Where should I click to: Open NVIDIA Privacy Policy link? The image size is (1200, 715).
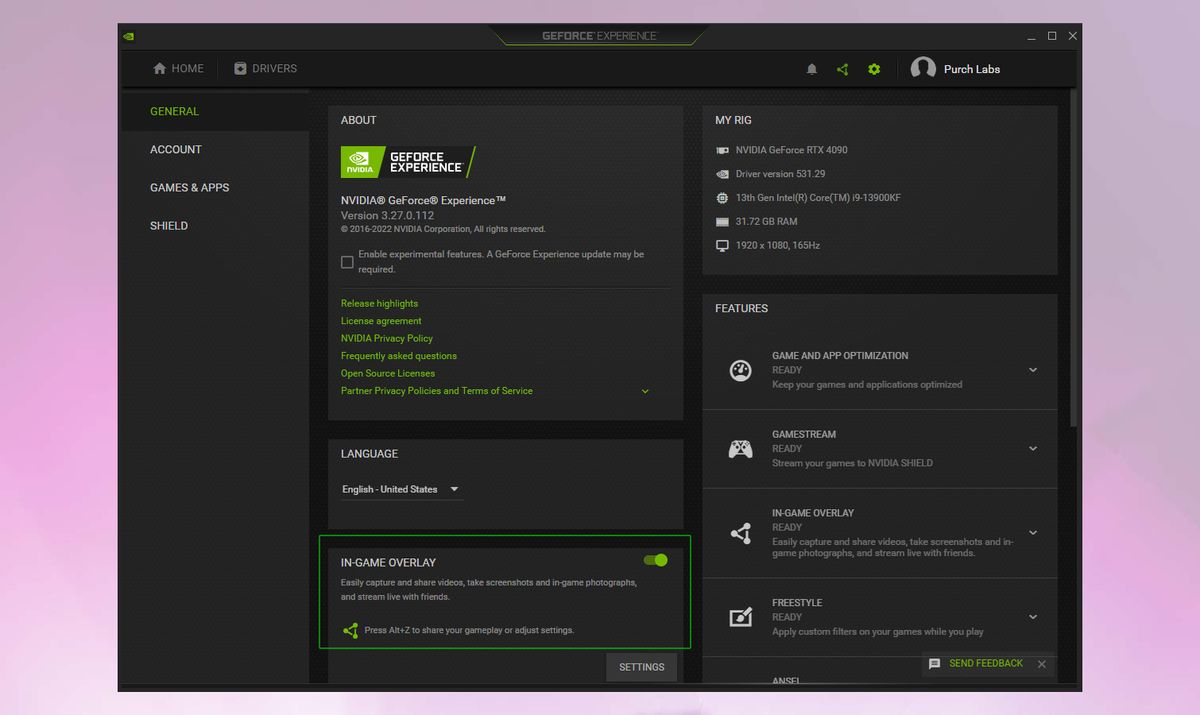(x=387, y=339)
